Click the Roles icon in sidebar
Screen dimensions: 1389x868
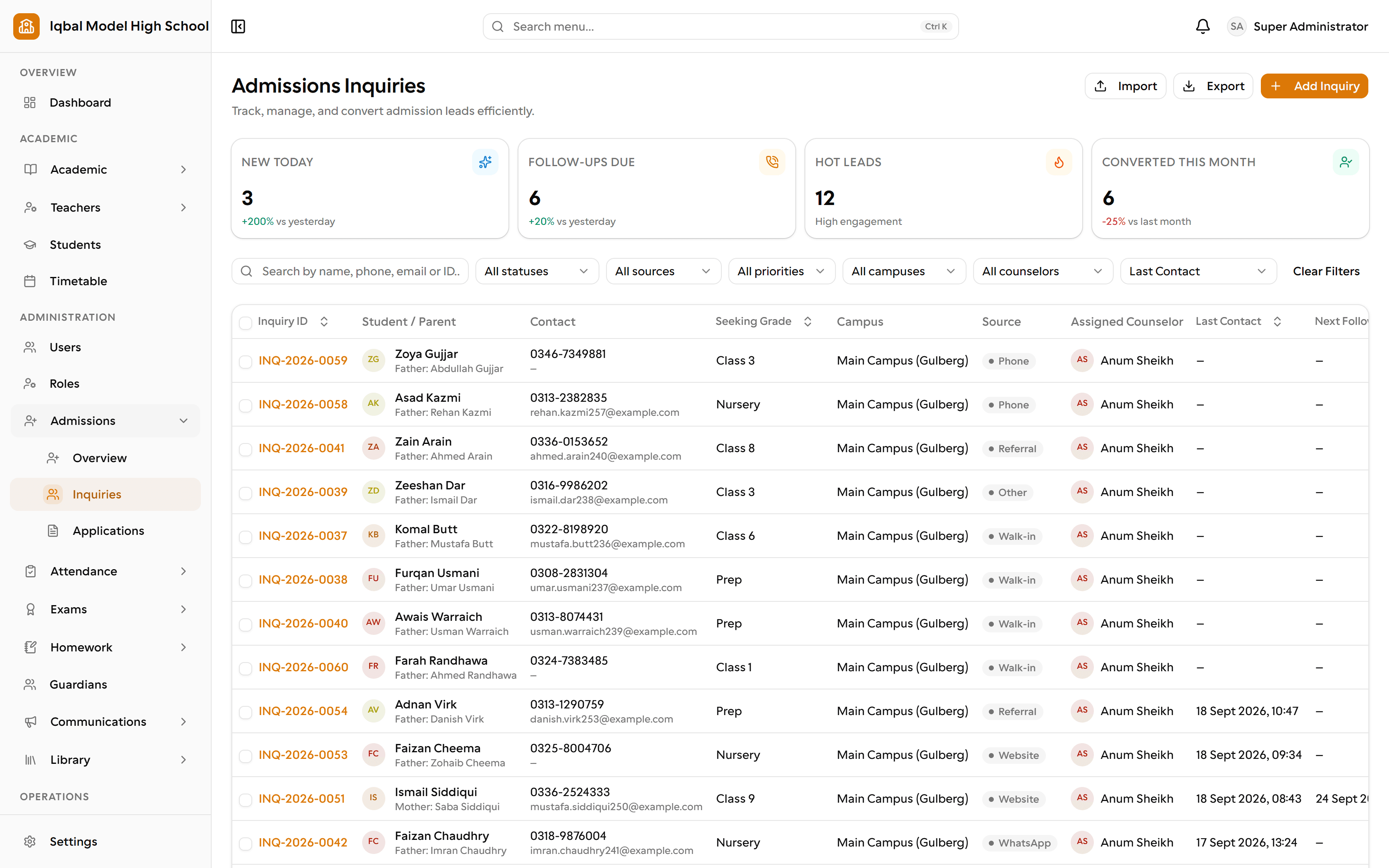30,384
